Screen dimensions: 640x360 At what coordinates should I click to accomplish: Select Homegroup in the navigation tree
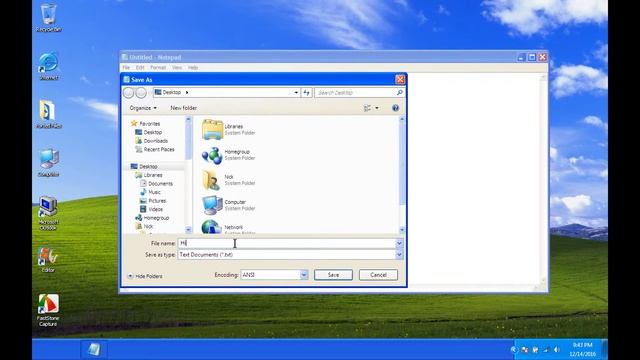[x=152, y=218]
